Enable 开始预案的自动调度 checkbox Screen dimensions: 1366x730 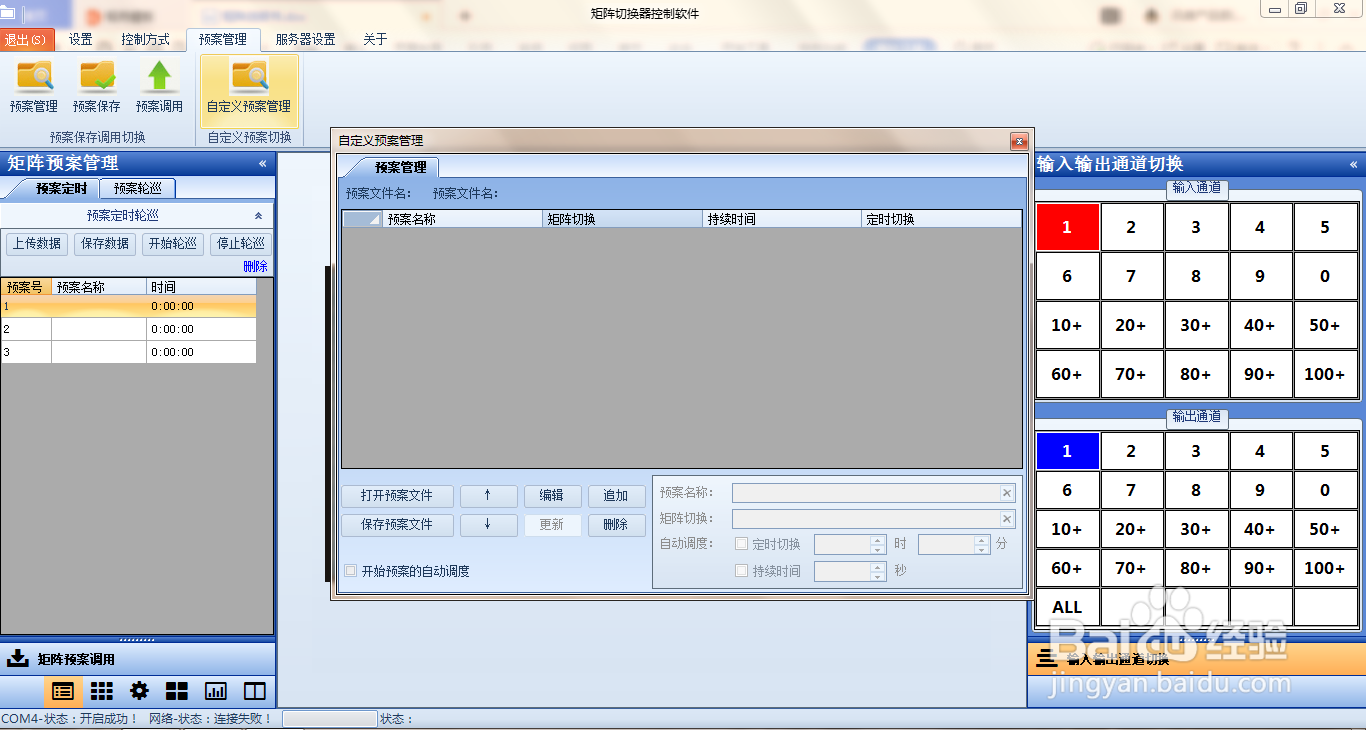coord(351,571)
